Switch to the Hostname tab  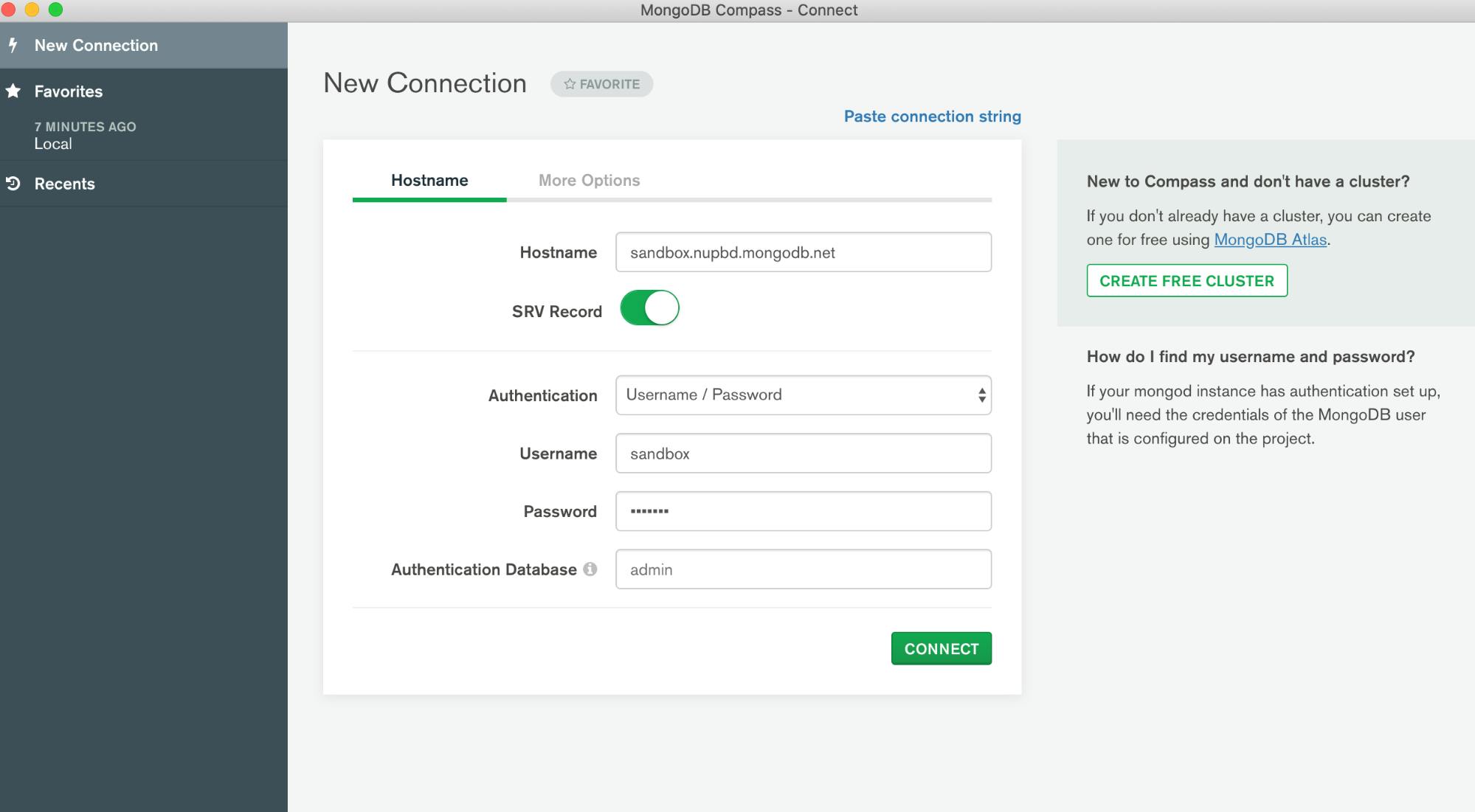click(x=429, y=180)
